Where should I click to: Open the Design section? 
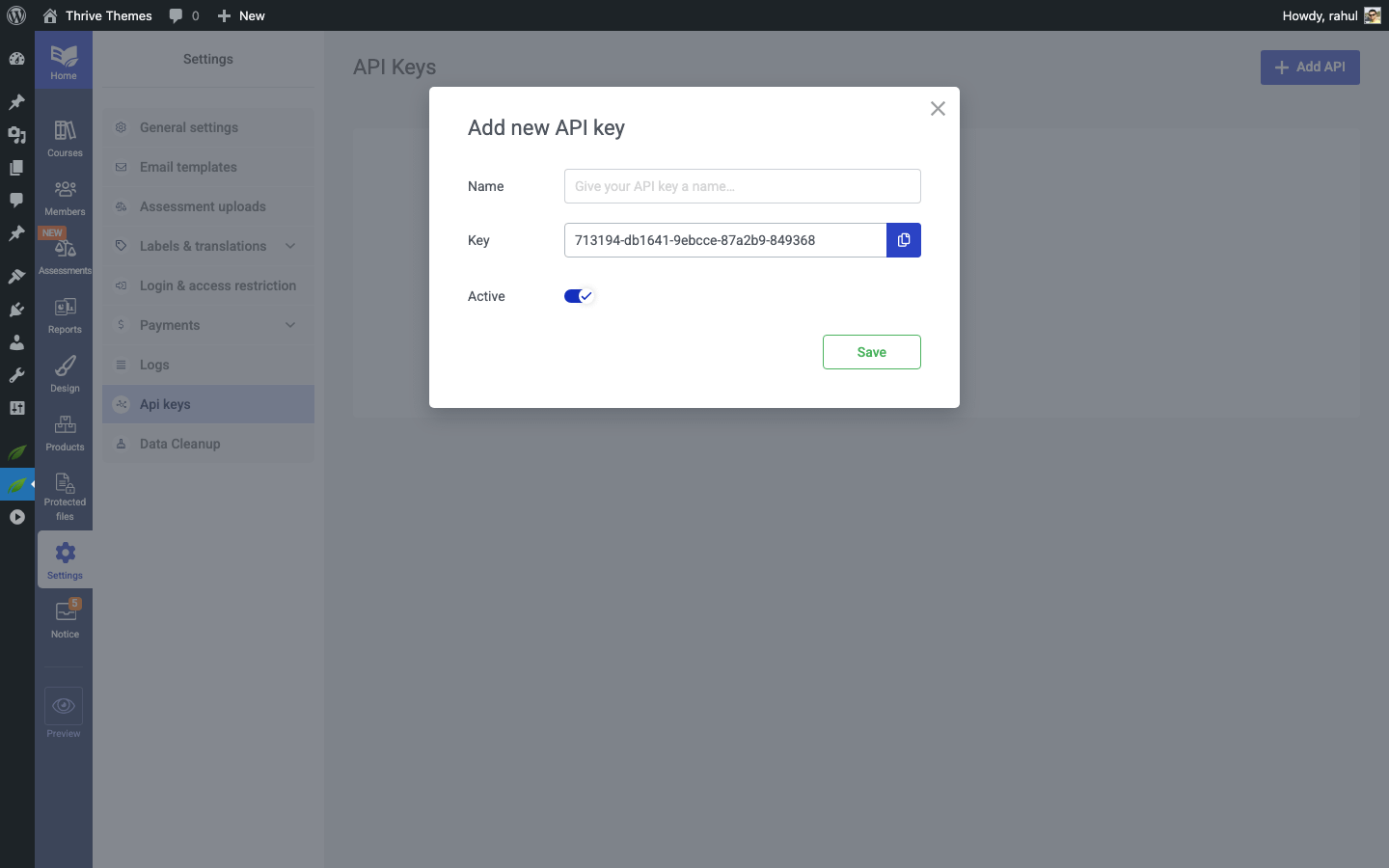[64, 374]
